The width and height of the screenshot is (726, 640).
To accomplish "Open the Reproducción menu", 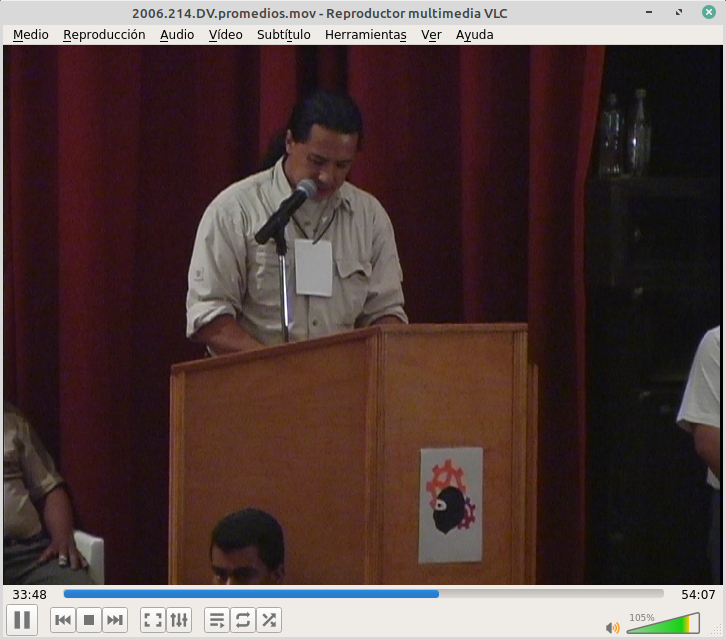I will pyautogui.click(x=104, y=35).
